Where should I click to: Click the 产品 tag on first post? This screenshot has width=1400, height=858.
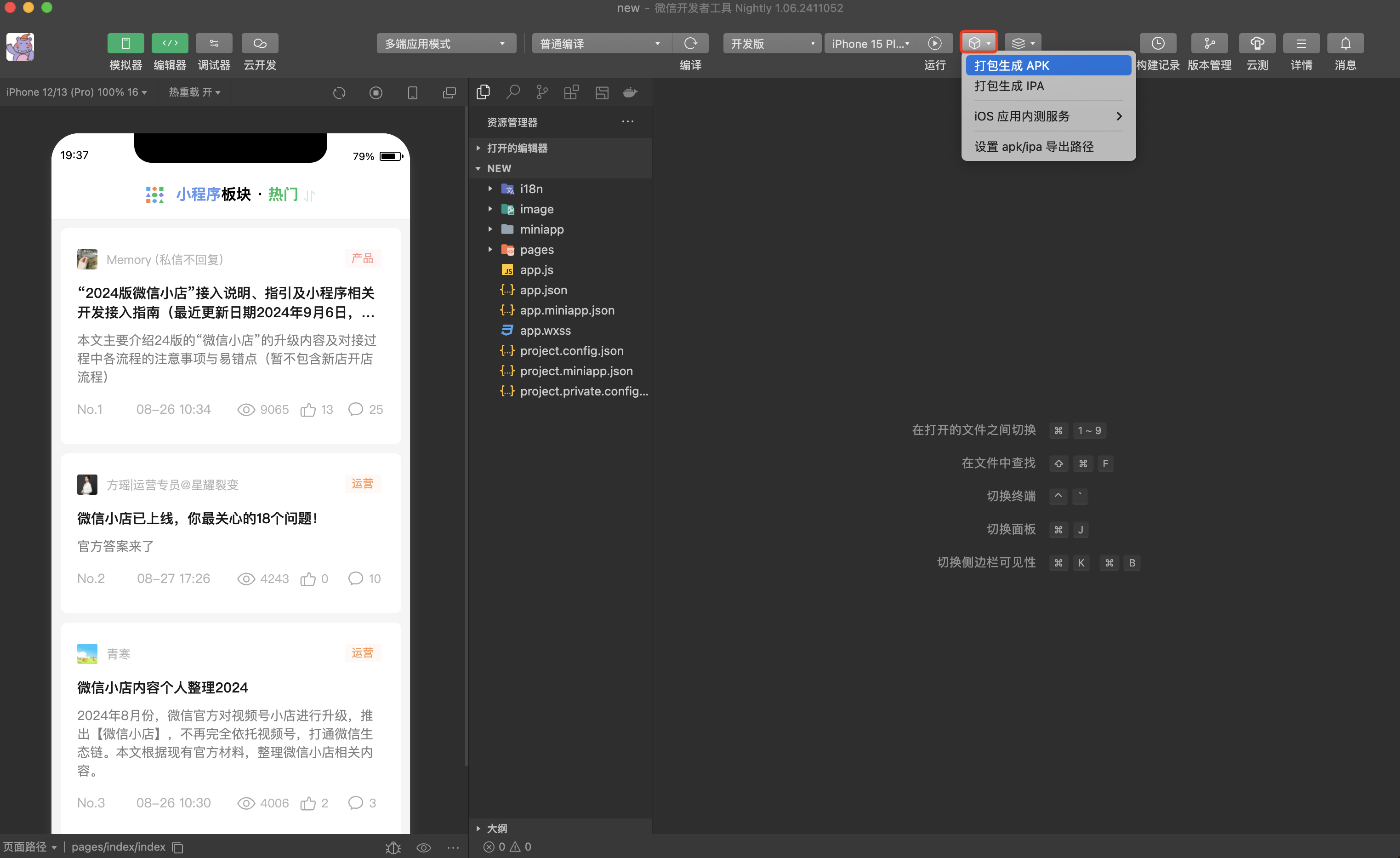(363, 258)
